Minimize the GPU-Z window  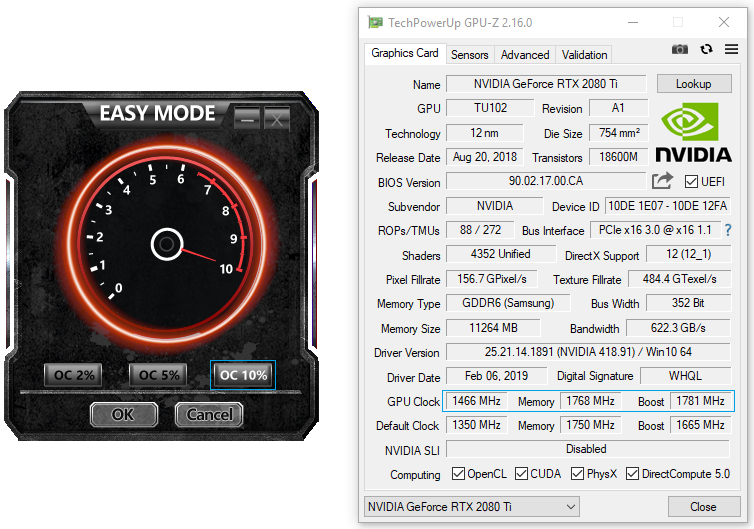click(x=633, y=22)
